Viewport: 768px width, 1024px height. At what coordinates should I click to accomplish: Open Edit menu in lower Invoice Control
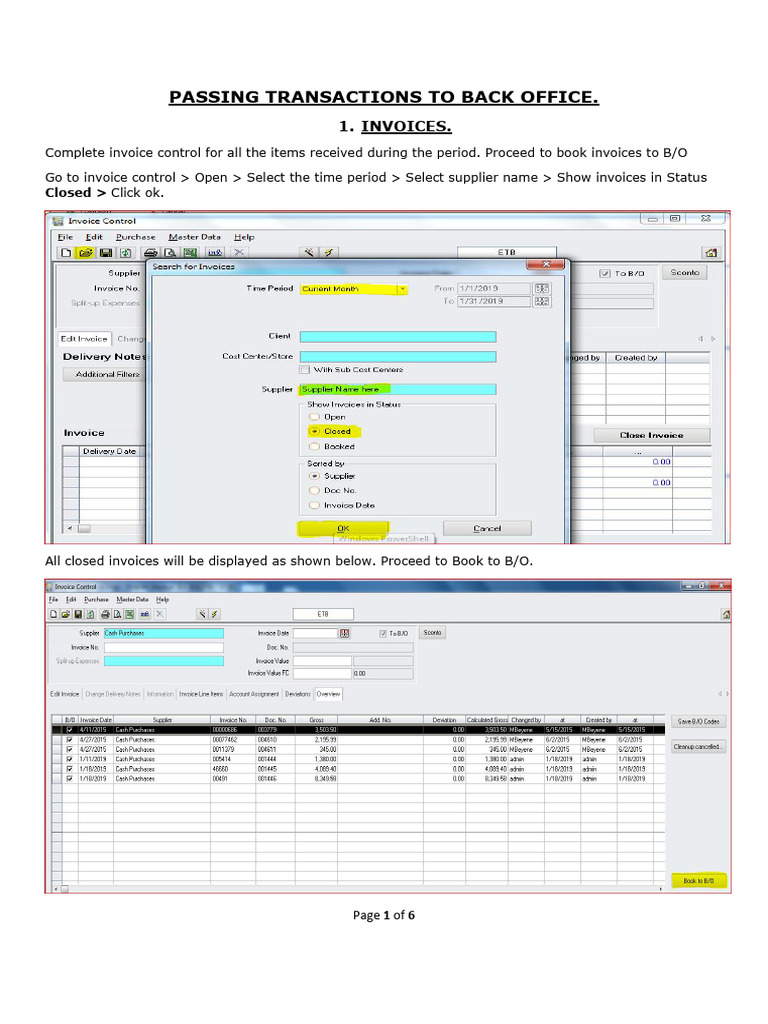(71, 600)
